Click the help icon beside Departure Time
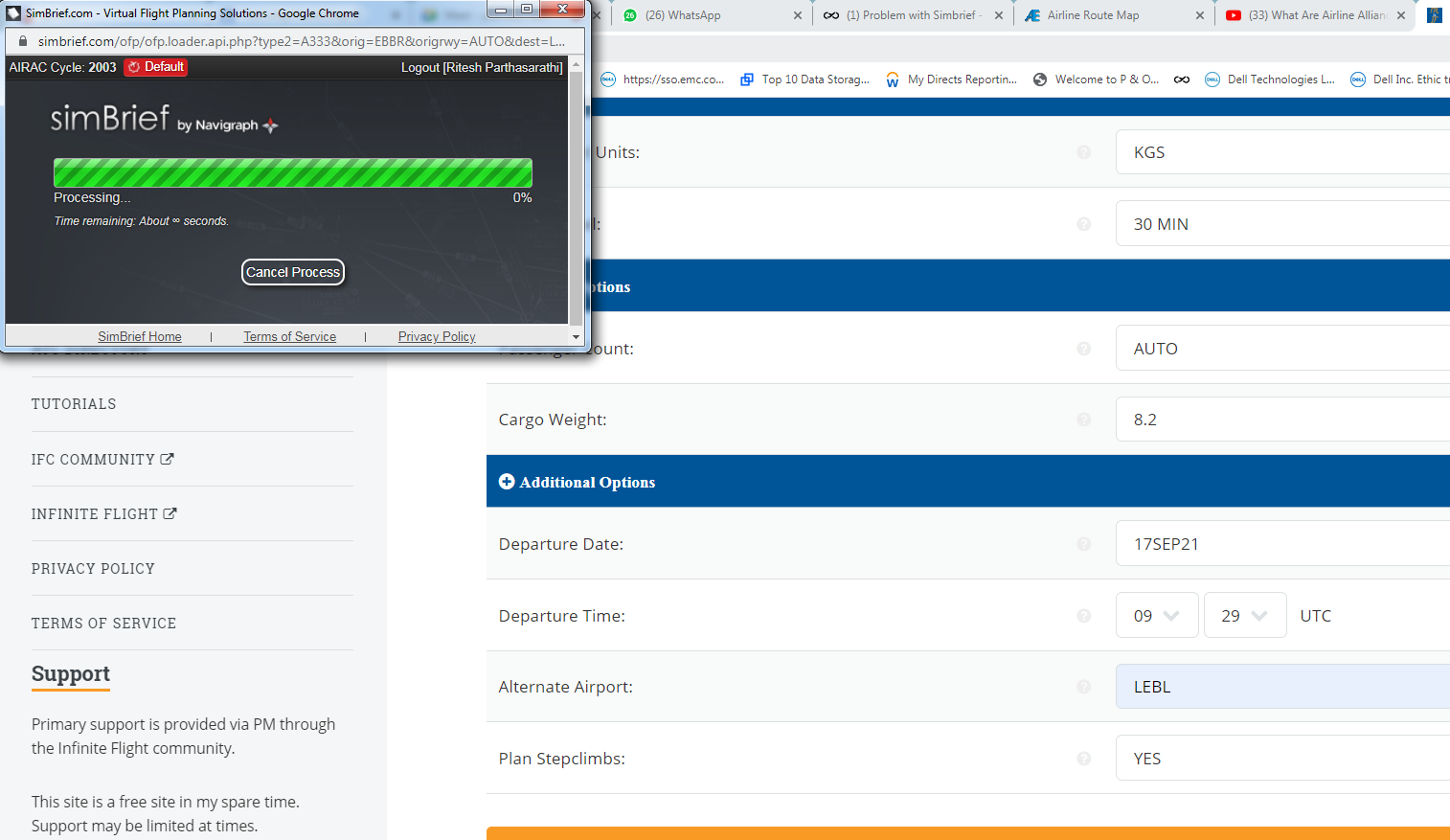 pyautogui.click(x=1084, y=616)
